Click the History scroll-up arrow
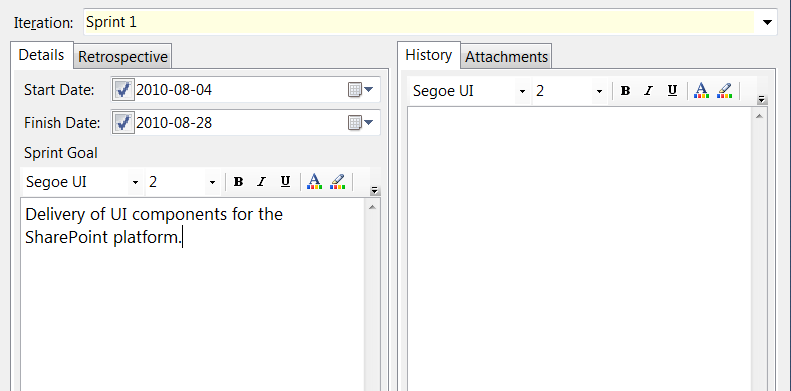Screen dimensions: 791x391 (759, 116)
